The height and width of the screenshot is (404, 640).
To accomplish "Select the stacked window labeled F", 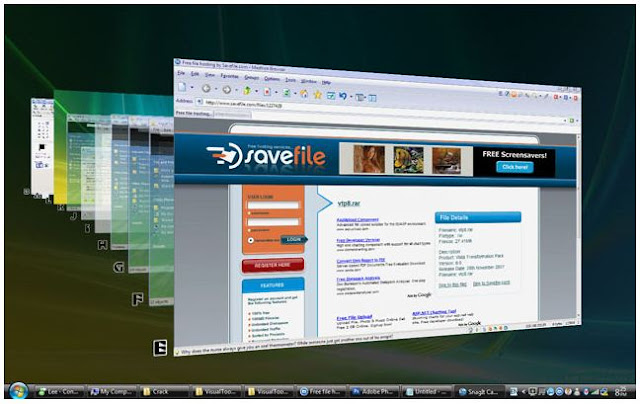I will click(161, 212).
